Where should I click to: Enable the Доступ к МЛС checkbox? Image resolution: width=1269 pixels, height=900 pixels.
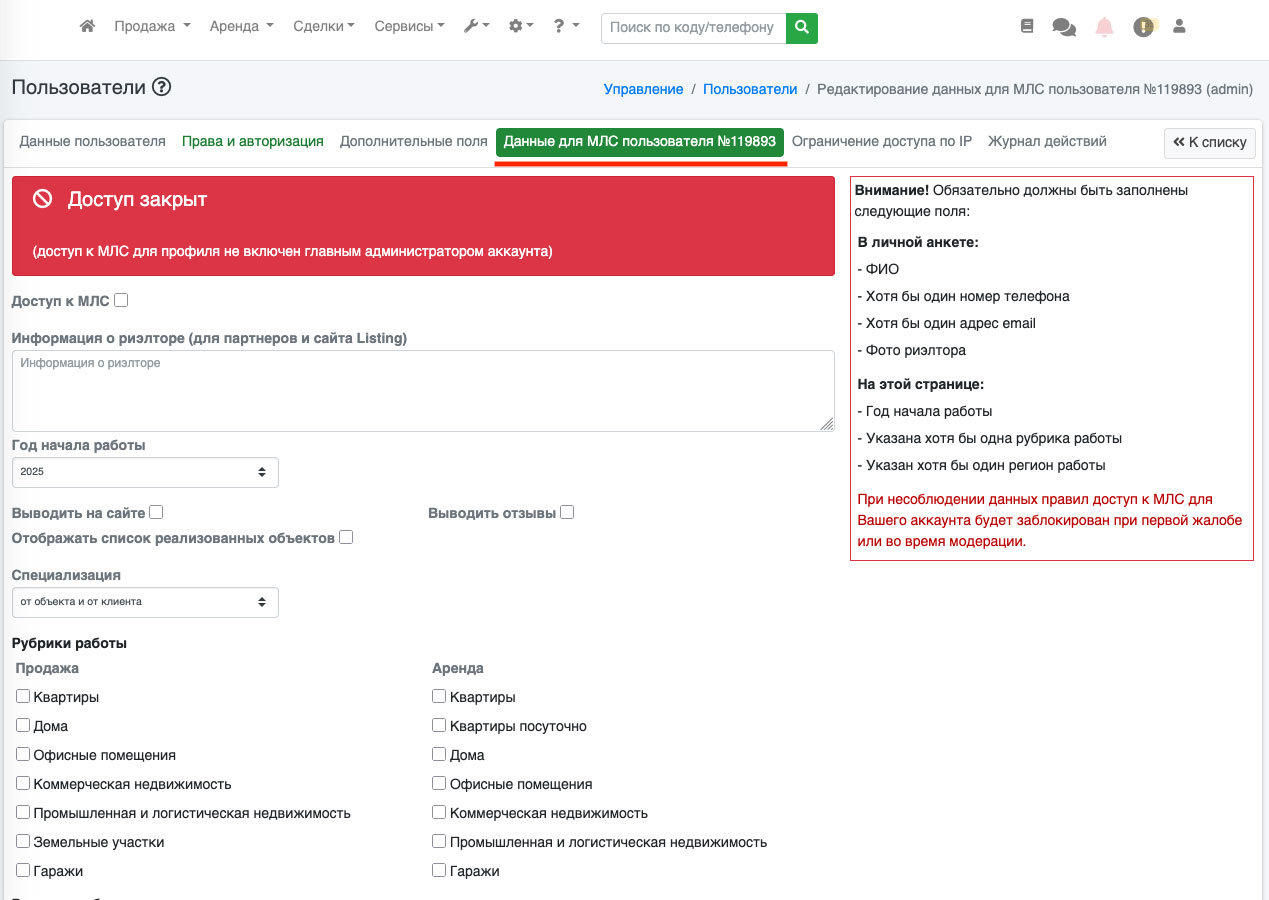[121, 300]
